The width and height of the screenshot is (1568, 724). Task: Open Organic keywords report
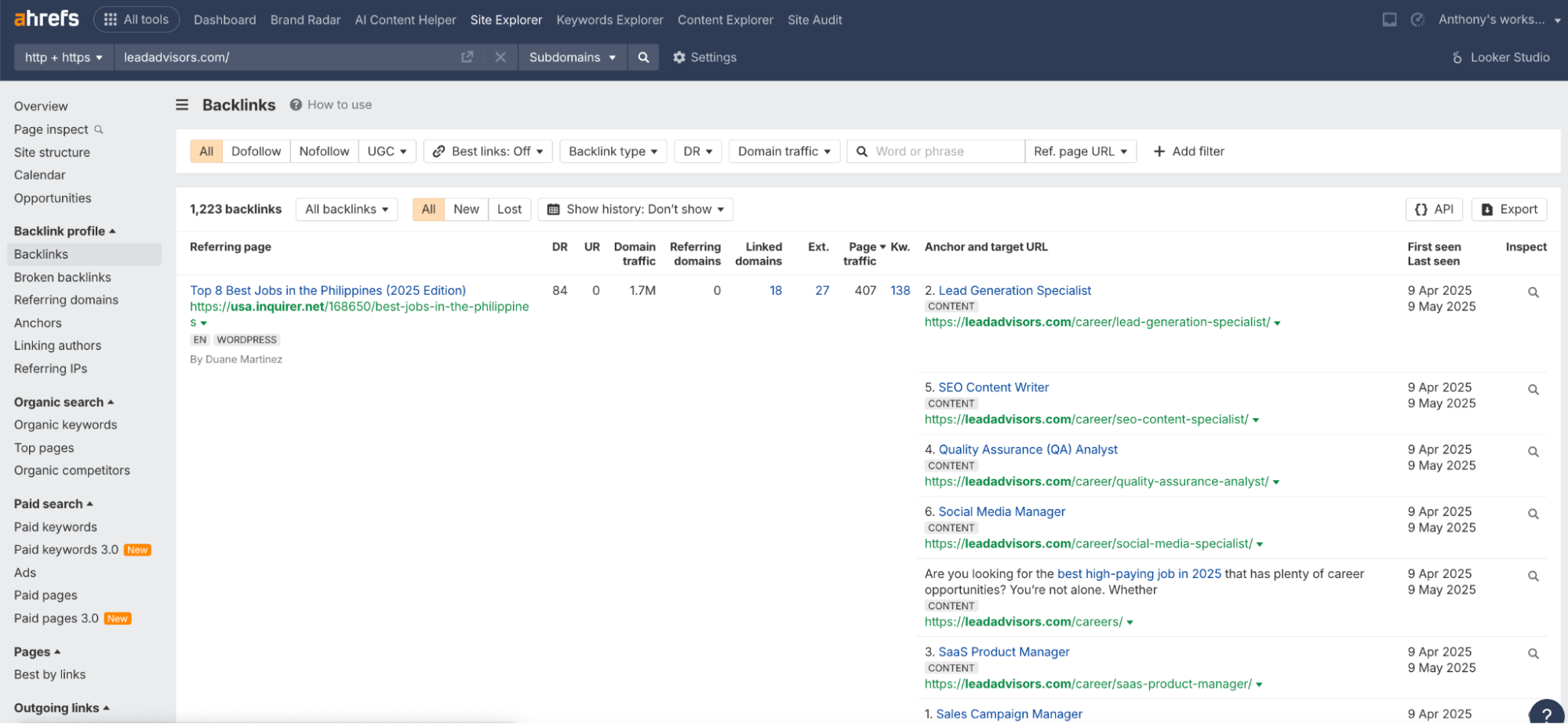pos(65,425)
